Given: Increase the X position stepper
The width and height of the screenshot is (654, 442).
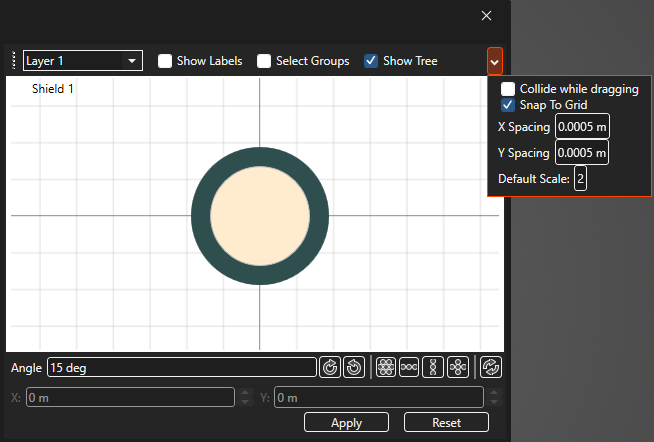Looking at the screenshot, I should point(245,392).
